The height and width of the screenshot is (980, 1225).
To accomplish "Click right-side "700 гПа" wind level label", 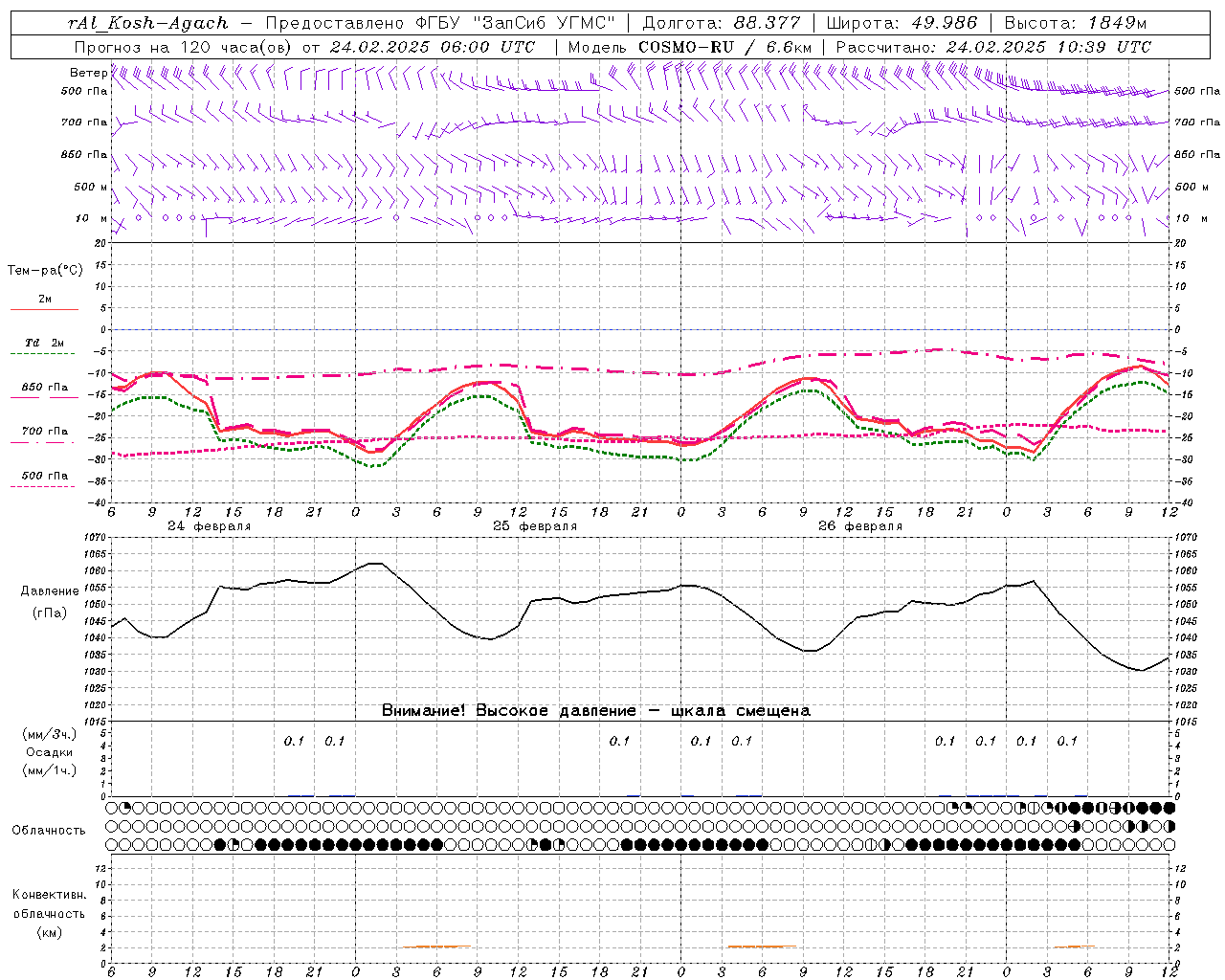I will point(1197,122).
